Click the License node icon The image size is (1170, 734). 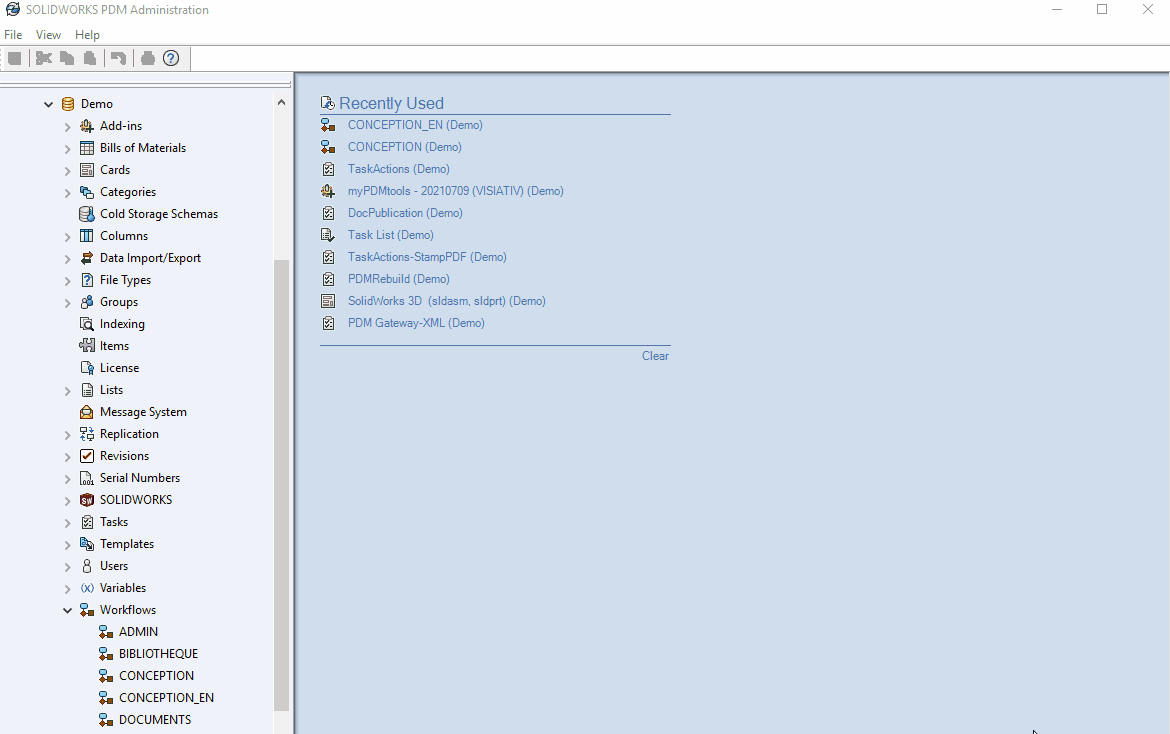(x=87, y=368)
